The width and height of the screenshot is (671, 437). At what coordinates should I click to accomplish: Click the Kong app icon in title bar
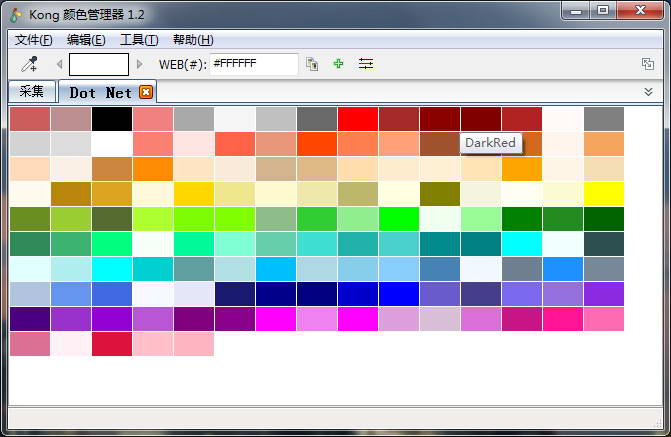[x=16, y=15]
